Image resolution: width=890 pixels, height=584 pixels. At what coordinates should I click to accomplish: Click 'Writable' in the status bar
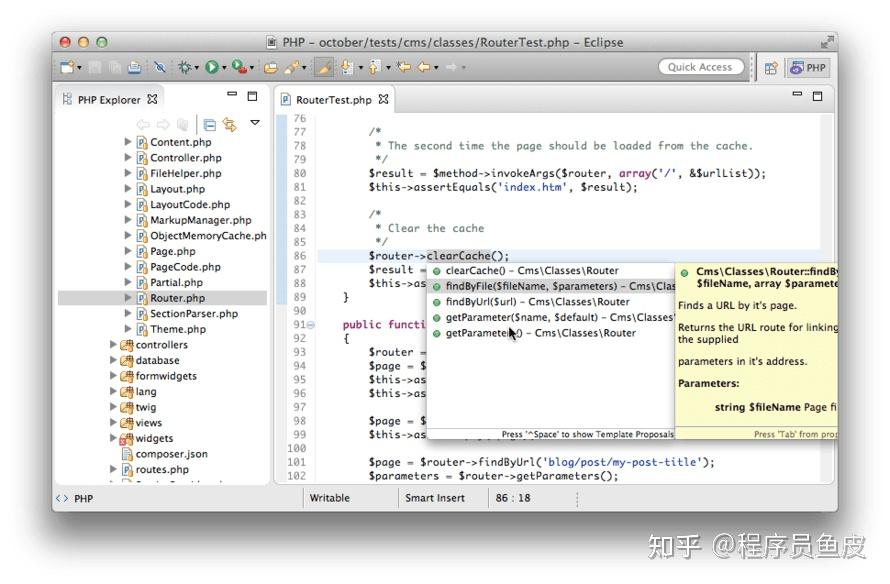click(330, 498)
